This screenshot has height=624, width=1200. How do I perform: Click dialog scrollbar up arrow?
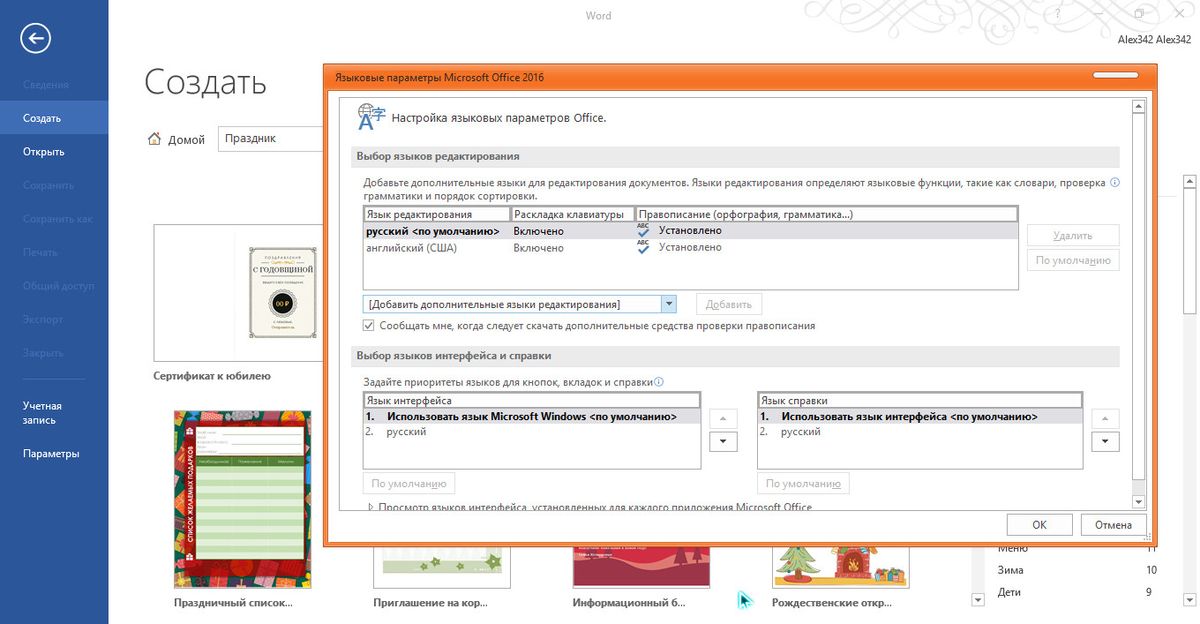click(x=1138, y=107)
